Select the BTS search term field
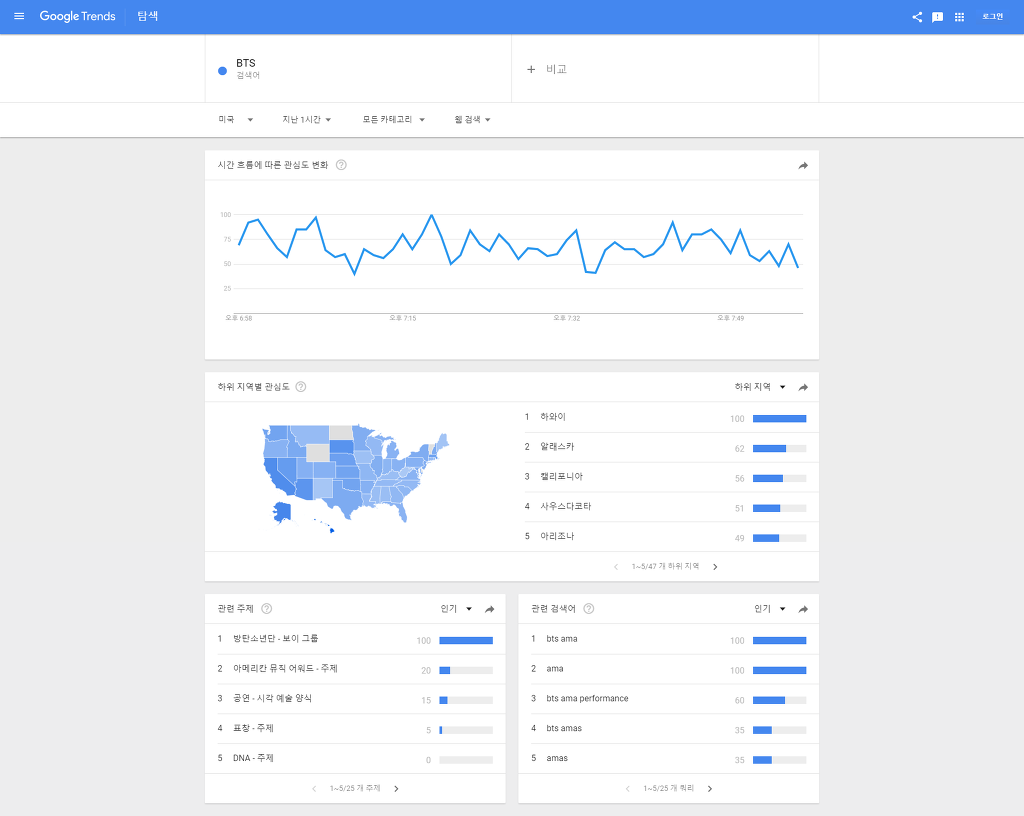This screenshot has width=1024, height=816. pyautogui.click(x=358, y=69)
